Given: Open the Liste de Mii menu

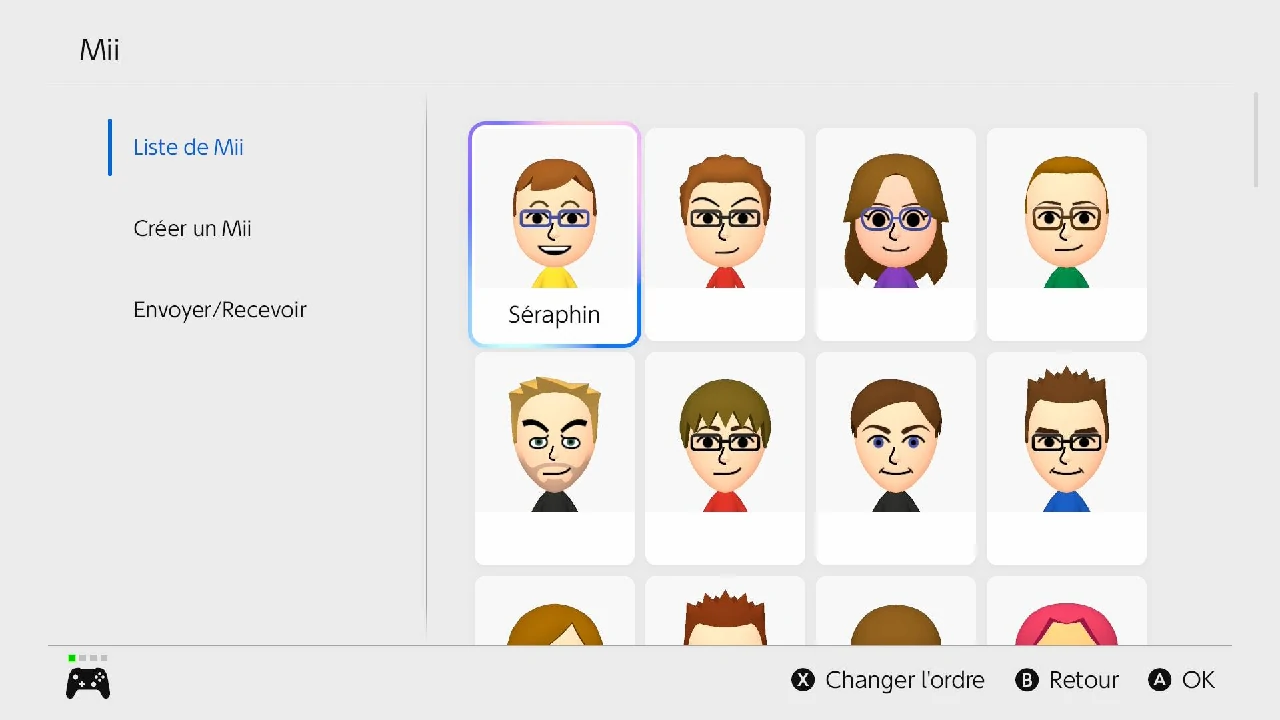Looking at the screenshot, I should (188, 147).
